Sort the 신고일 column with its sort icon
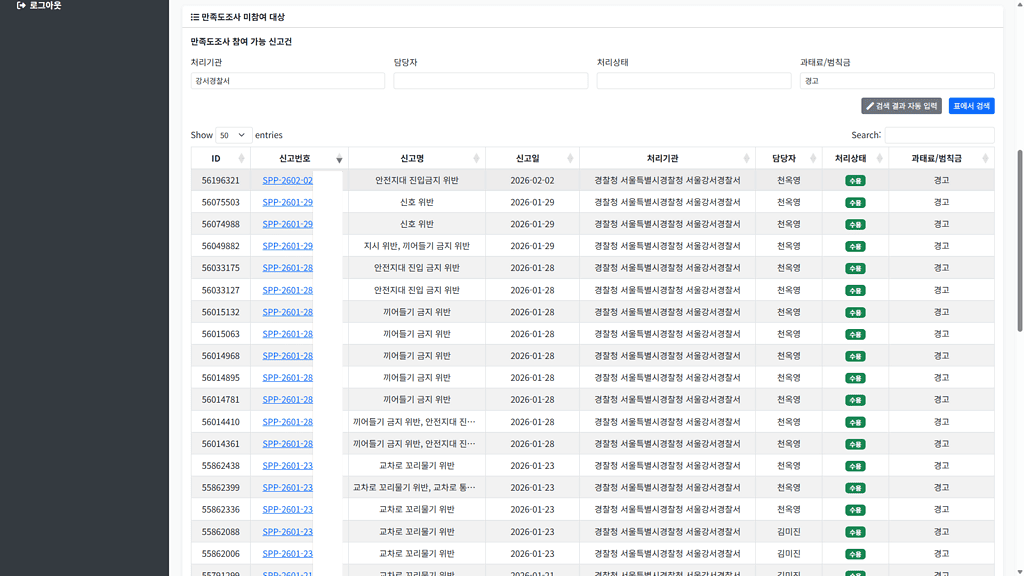1024x576 pixels. pyautogui.click(x=570, y=157)
